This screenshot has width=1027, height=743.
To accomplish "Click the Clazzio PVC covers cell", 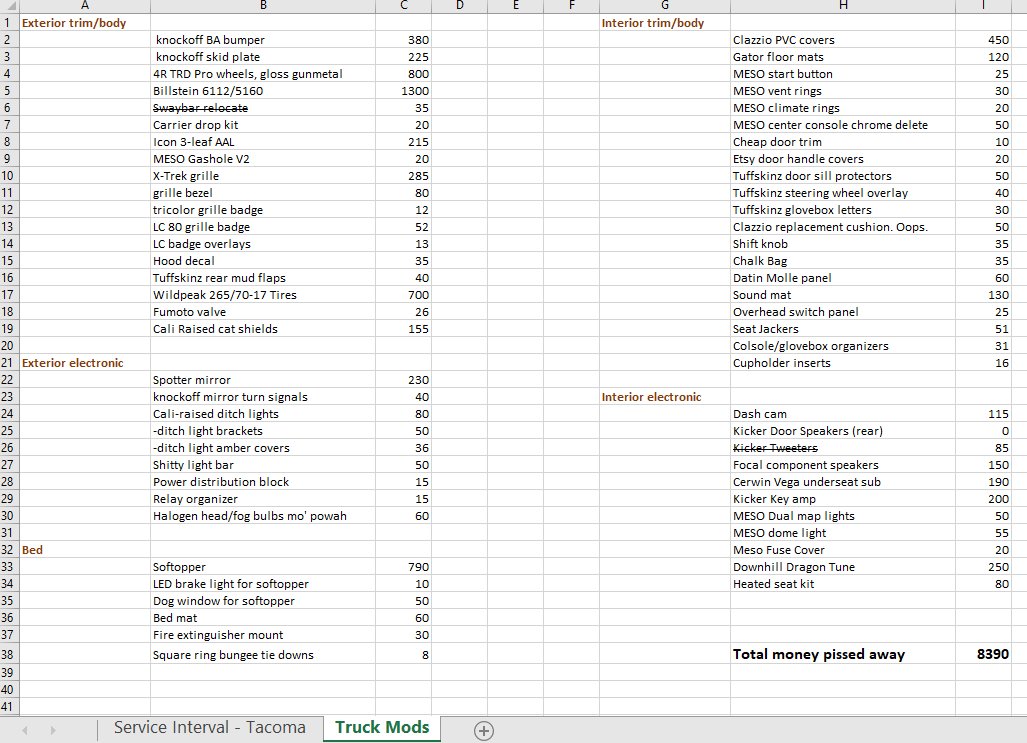I will [843, 40].
